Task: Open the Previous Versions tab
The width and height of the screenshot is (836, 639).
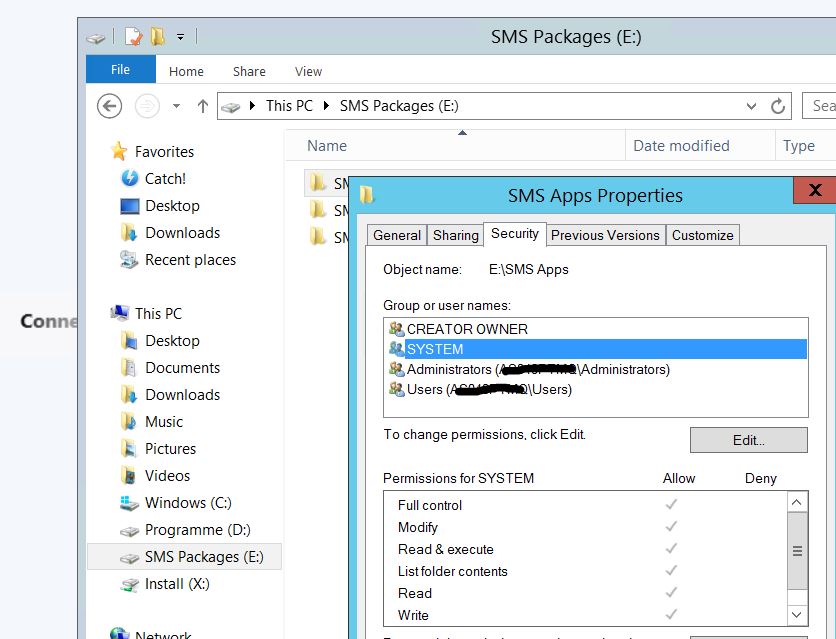Action: [x=605, y=235]
